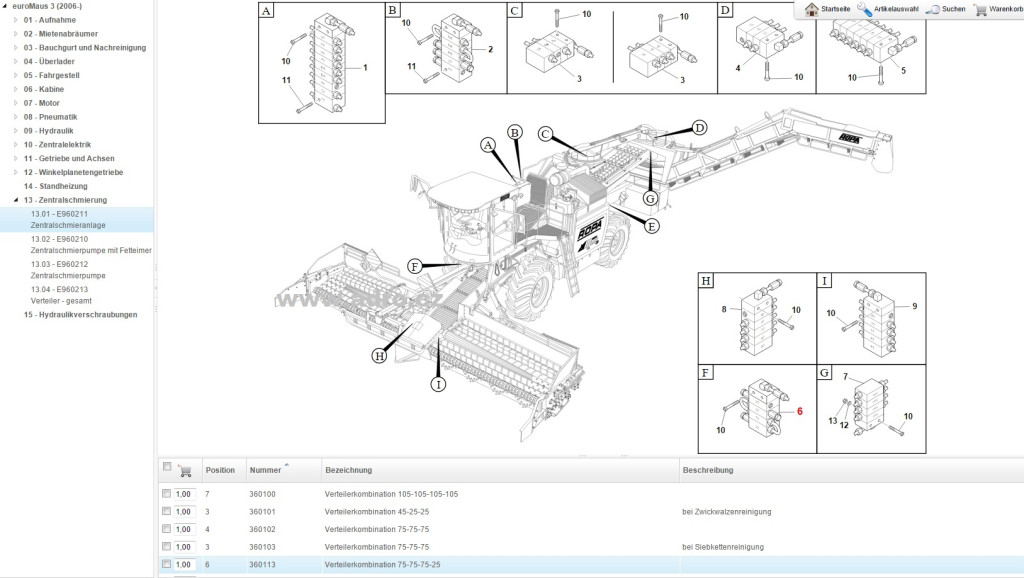Click callout F on machine diagram

point(414,266)
